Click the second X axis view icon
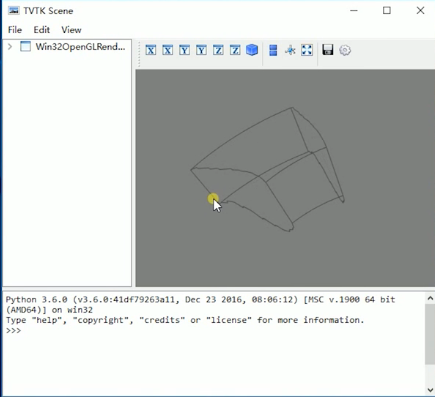 167,50
